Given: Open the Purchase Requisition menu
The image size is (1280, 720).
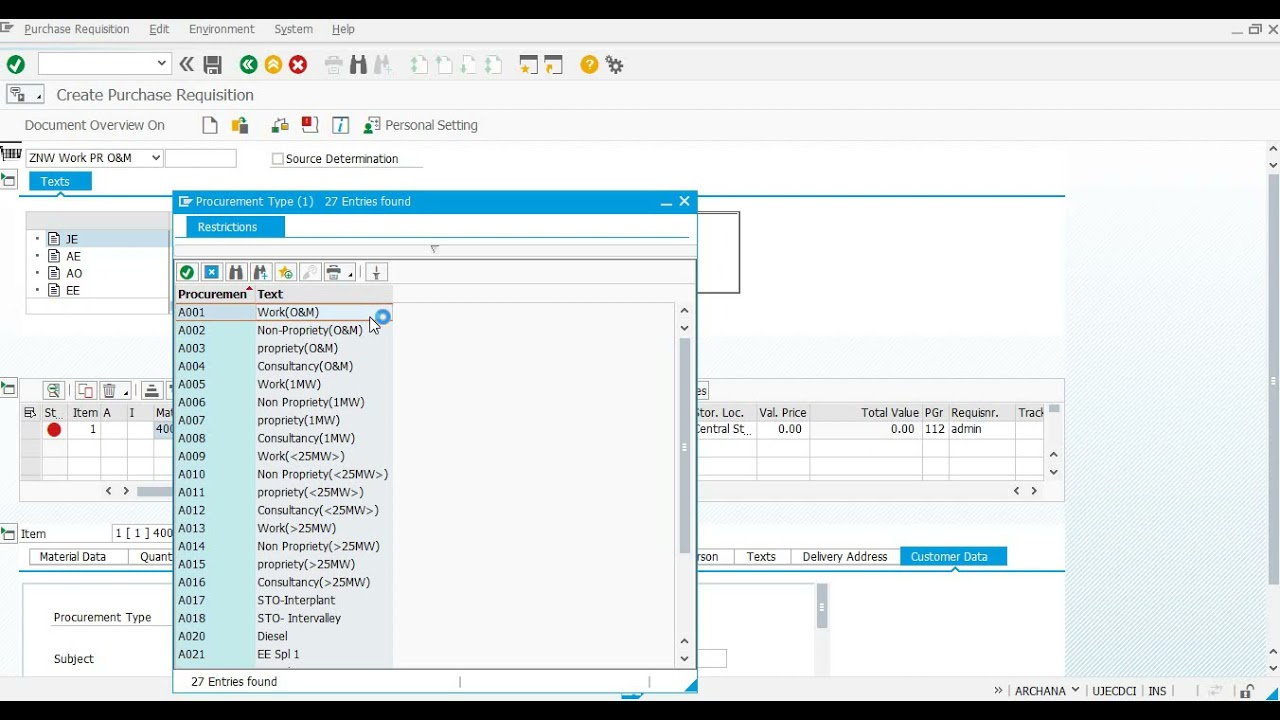Looking at the screenshot, I should (77, 29).
